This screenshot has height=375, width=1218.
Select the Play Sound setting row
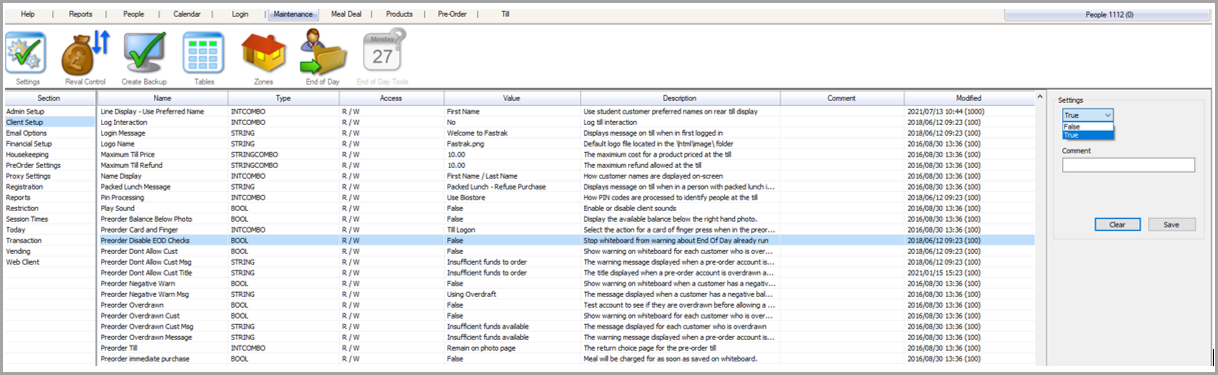(565, 208)
